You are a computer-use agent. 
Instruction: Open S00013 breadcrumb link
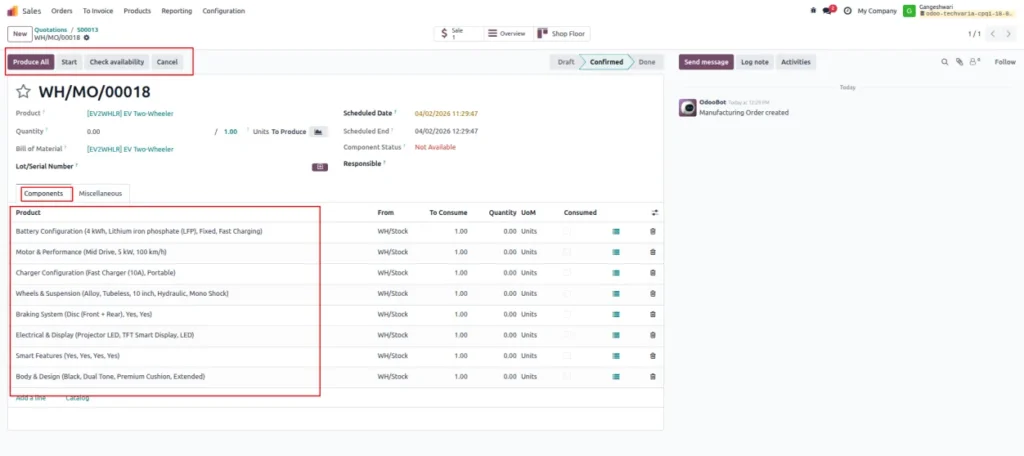click(88, 29)
